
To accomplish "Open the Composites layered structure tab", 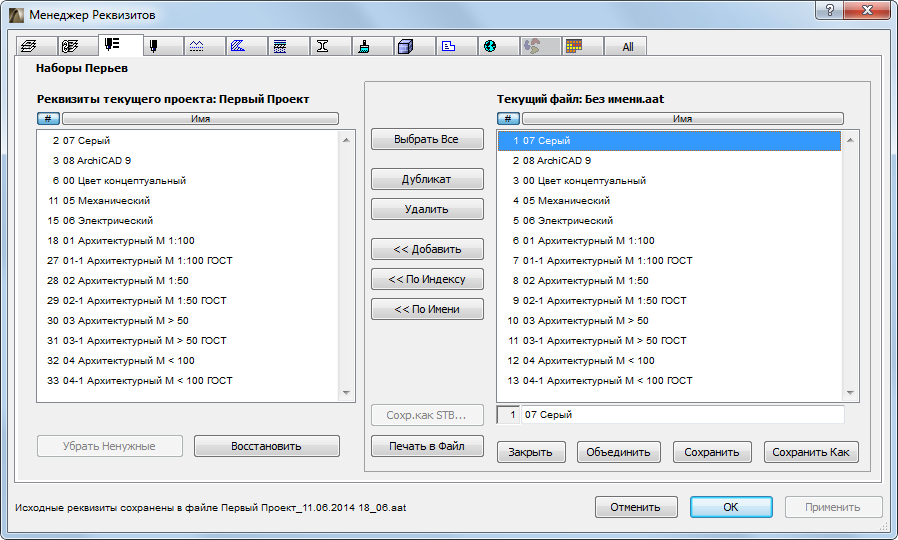I will (x=289, y=46).
